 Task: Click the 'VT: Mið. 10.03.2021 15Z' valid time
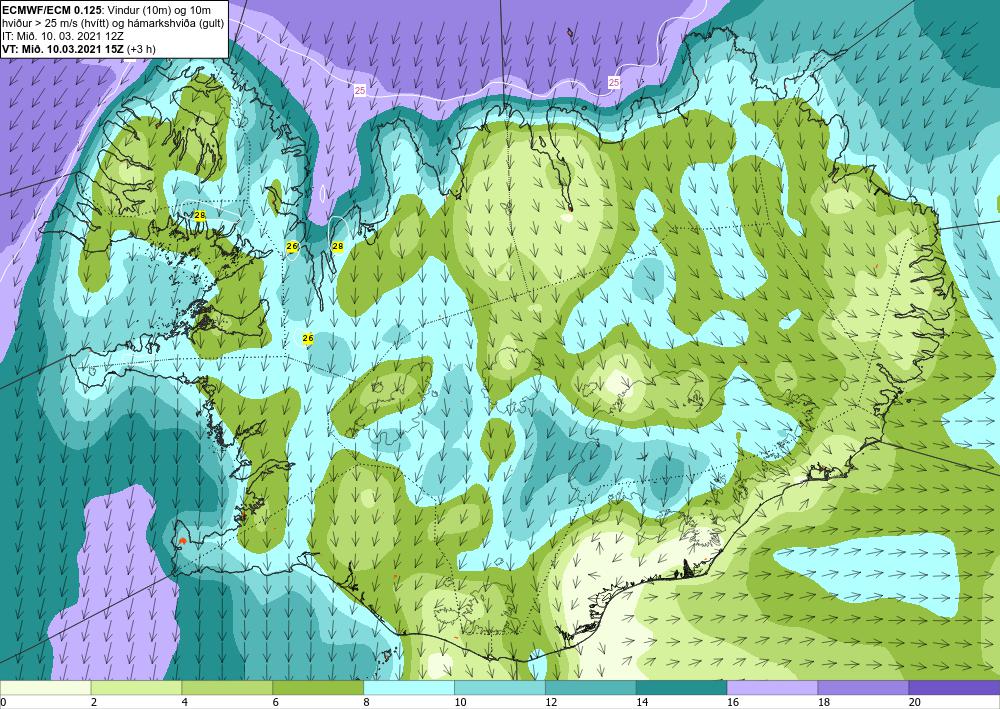tap(64, 49)
